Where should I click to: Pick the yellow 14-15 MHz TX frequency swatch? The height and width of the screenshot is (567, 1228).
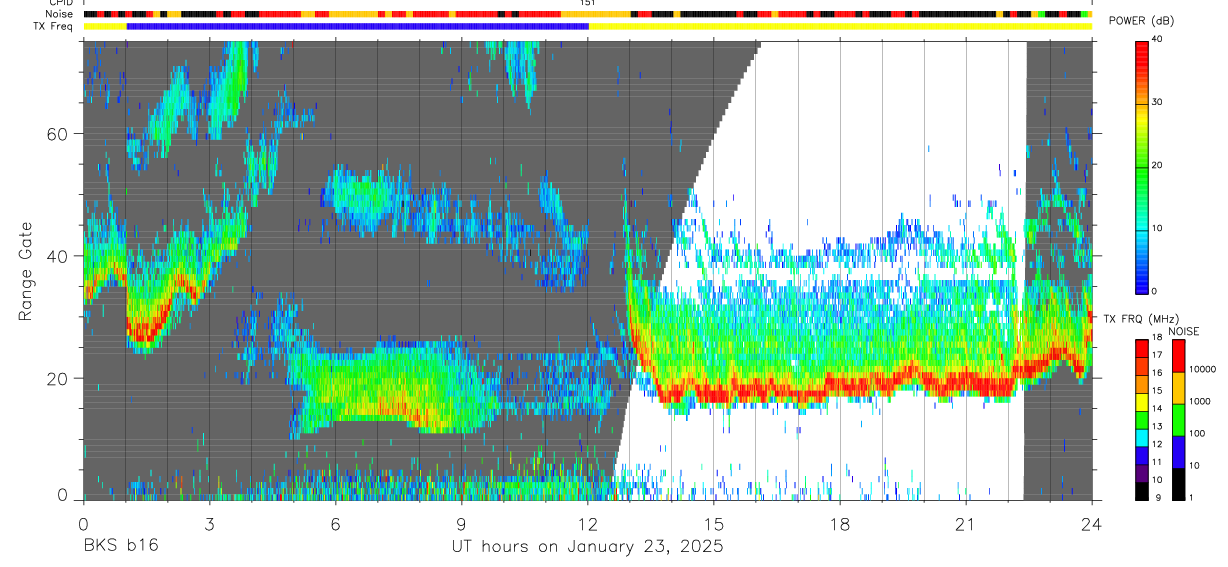point(1142,401)
